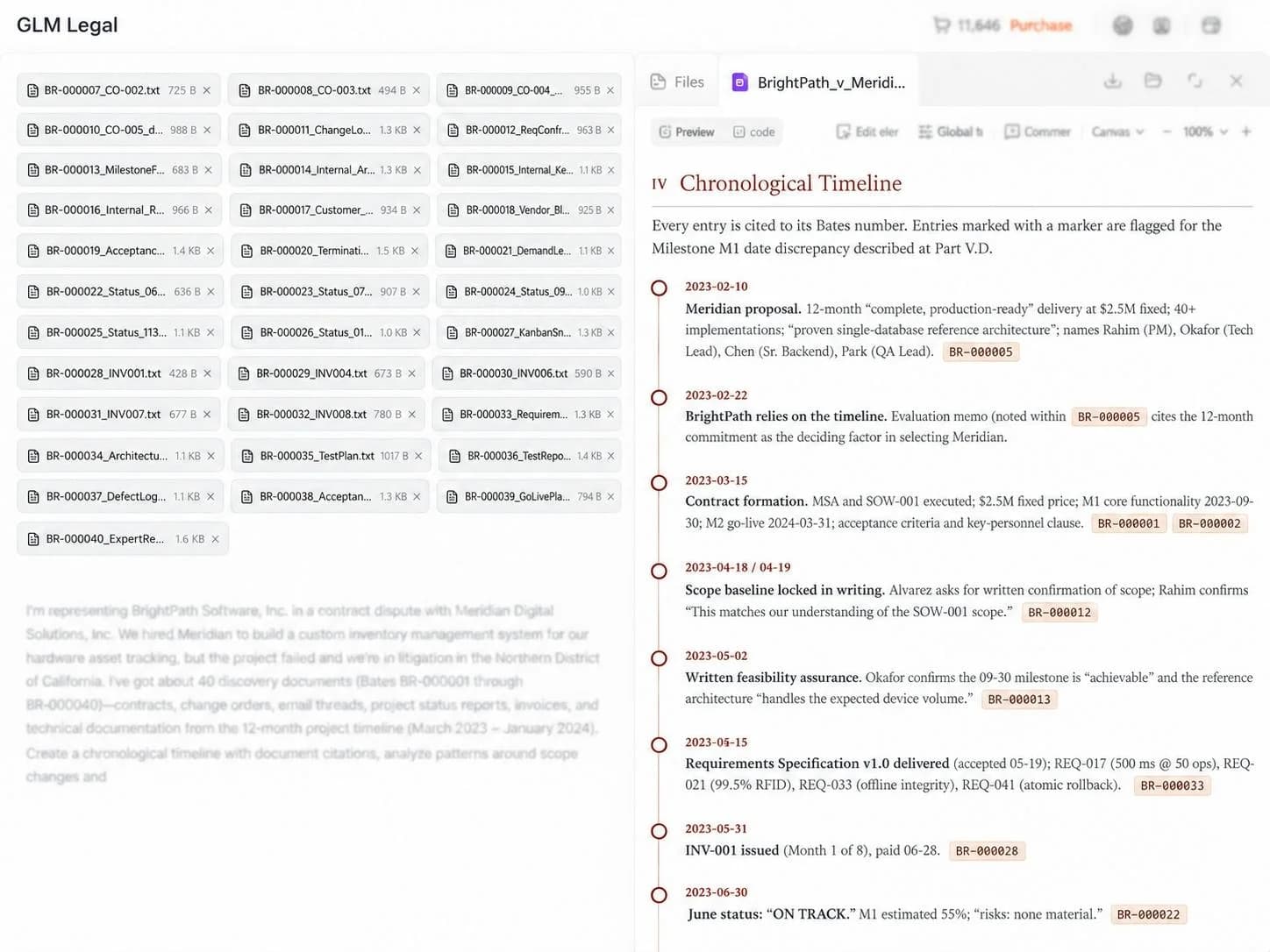Image resolution: width=1270 pixels, height=952 pixels.
Task: Open the 100% zoom level dropdown
Action: point(1205,131)
